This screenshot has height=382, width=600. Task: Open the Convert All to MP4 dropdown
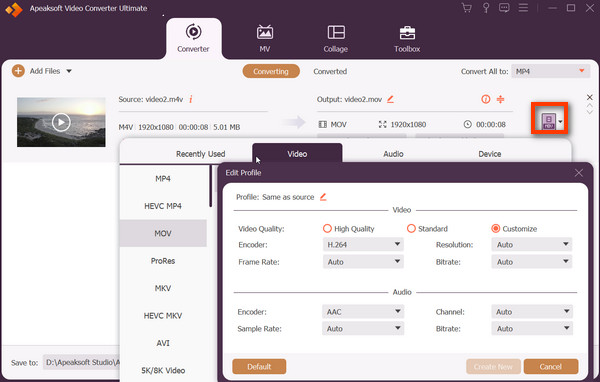pyautogui.click(x=551, y=71)
